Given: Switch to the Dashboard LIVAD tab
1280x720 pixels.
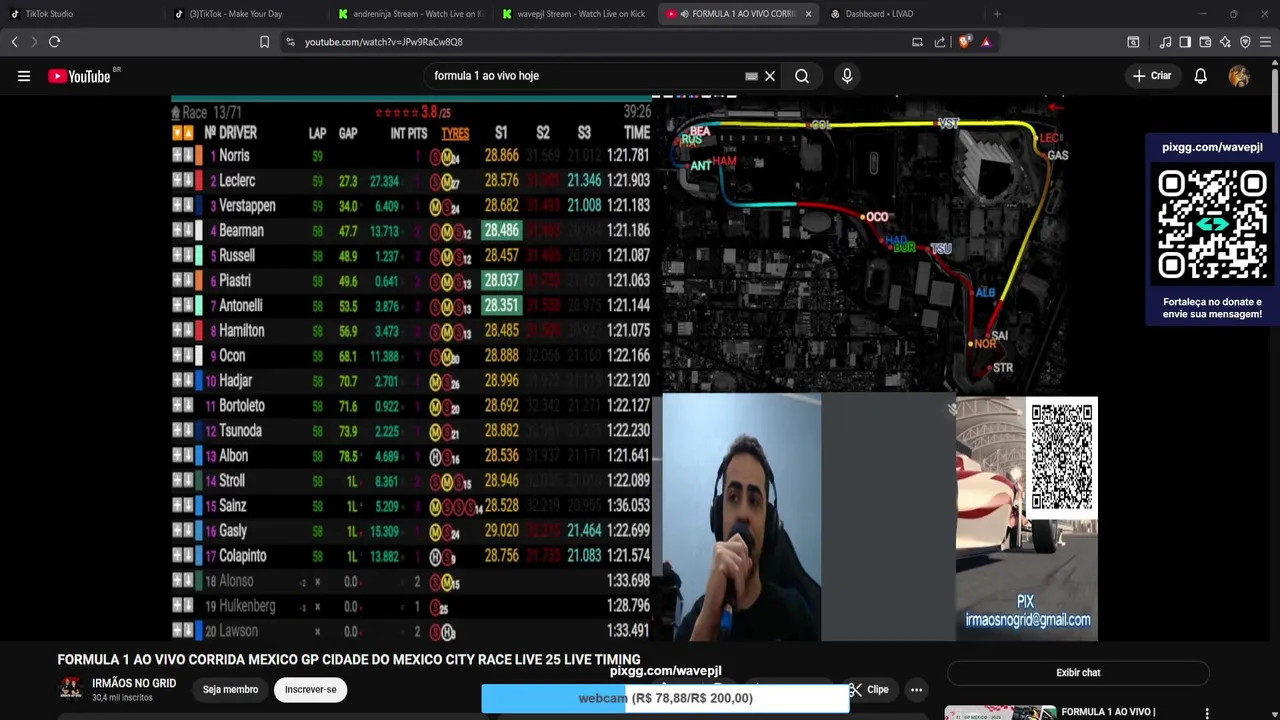Looking at the screenshot, I should pyautogui.click(x=900, y=14).
